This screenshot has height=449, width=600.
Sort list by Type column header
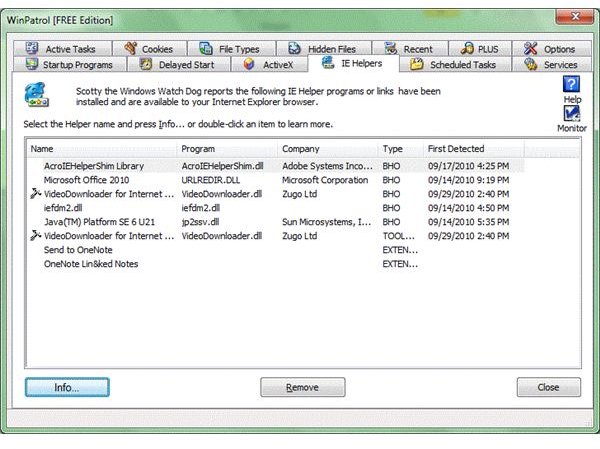[401, 149]
